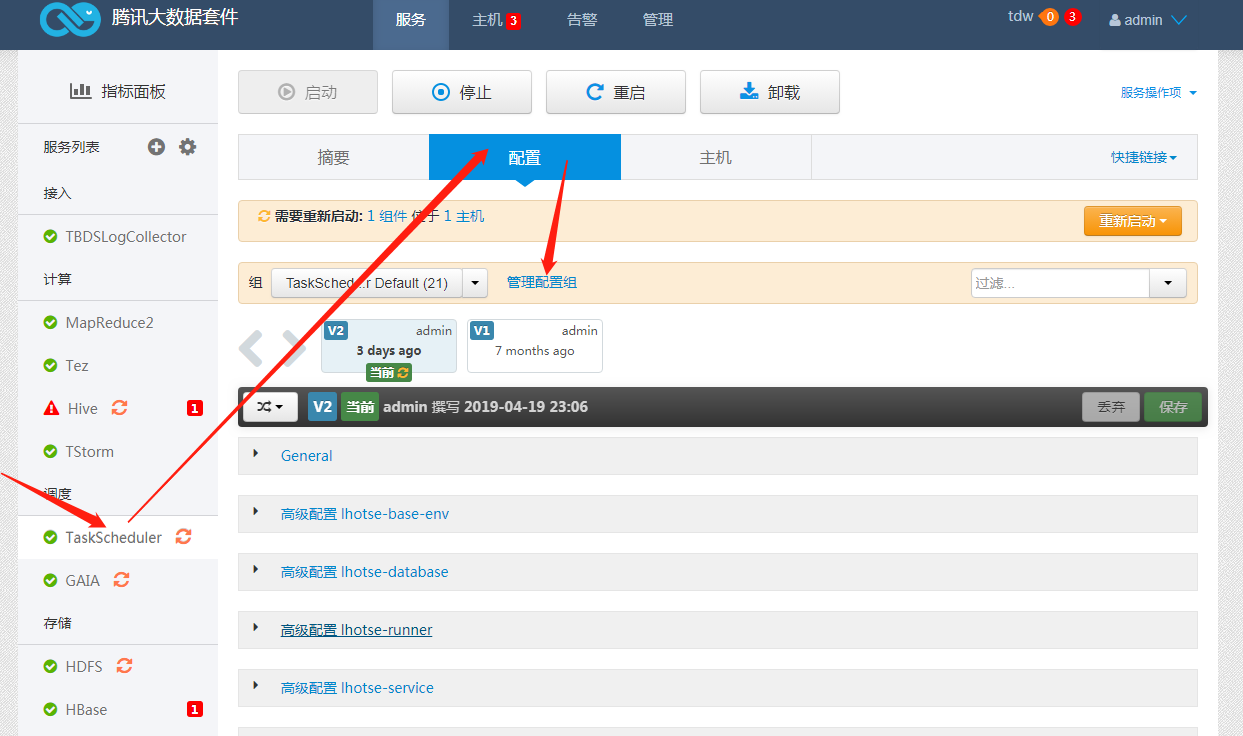Open the 服务操作项 dropdown
This screenshot has height=736, width=1243.
click(x=1159, y=92)
